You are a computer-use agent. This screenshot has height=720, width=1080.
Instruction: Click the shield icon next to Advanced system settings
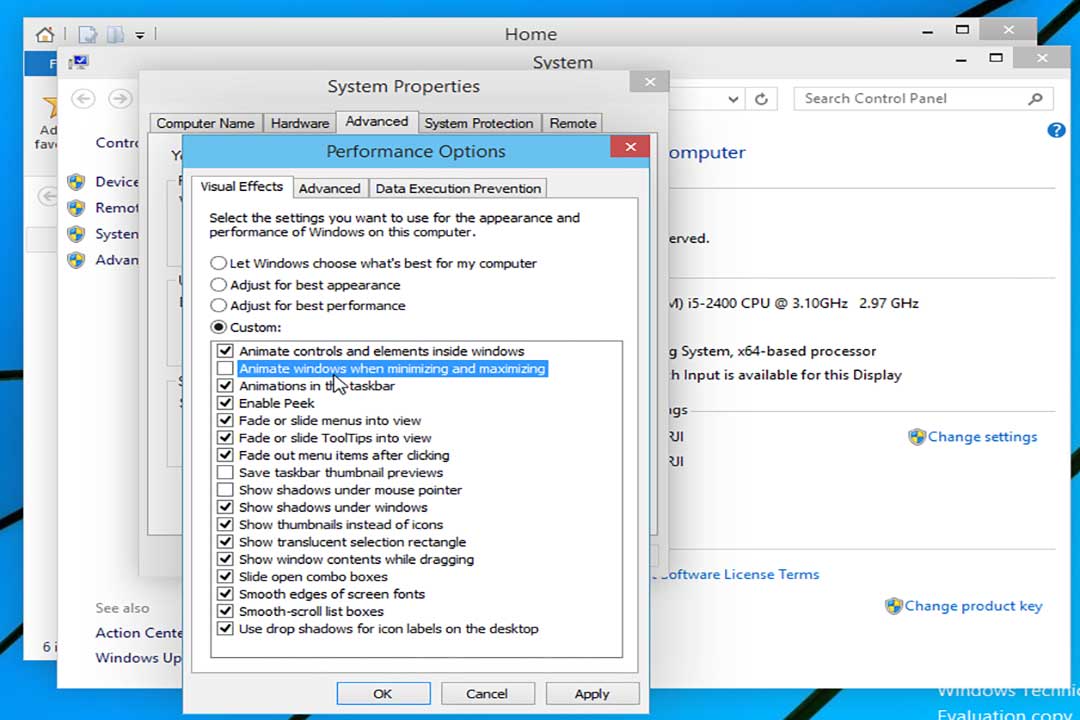point(76,260)
